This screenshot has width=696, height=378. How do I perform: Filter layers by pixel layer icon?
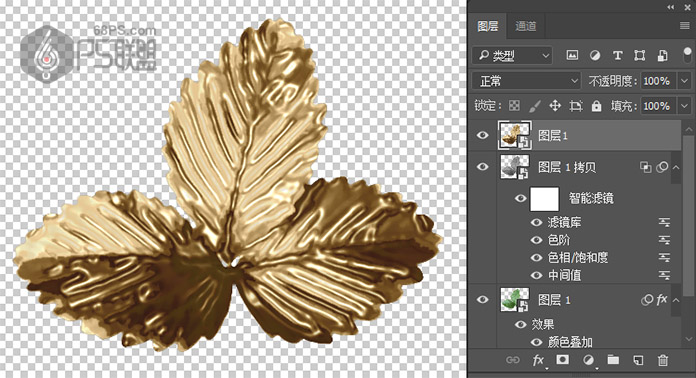572,55
